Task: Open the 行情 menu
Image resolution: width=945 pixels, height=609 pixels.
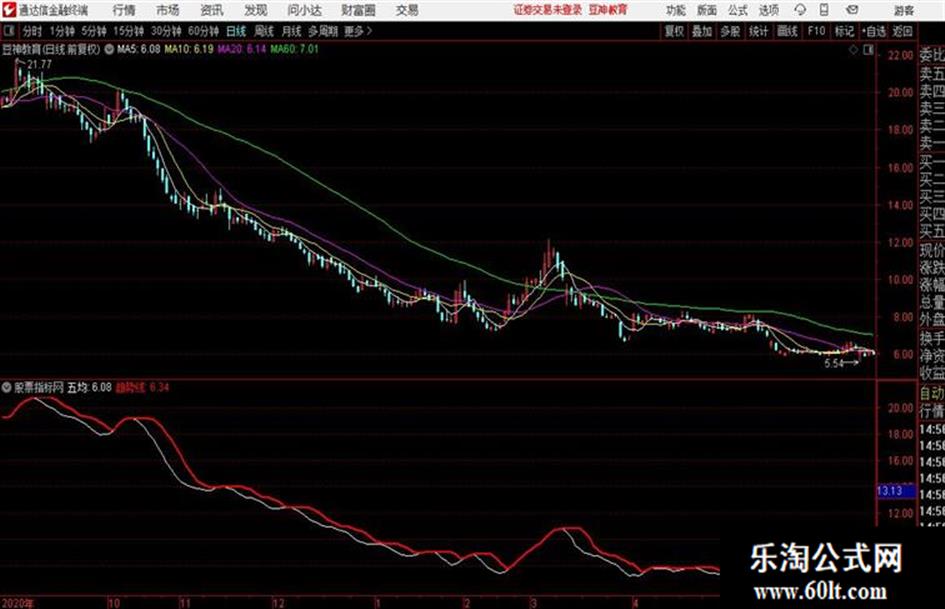Action: pos(124,10)
